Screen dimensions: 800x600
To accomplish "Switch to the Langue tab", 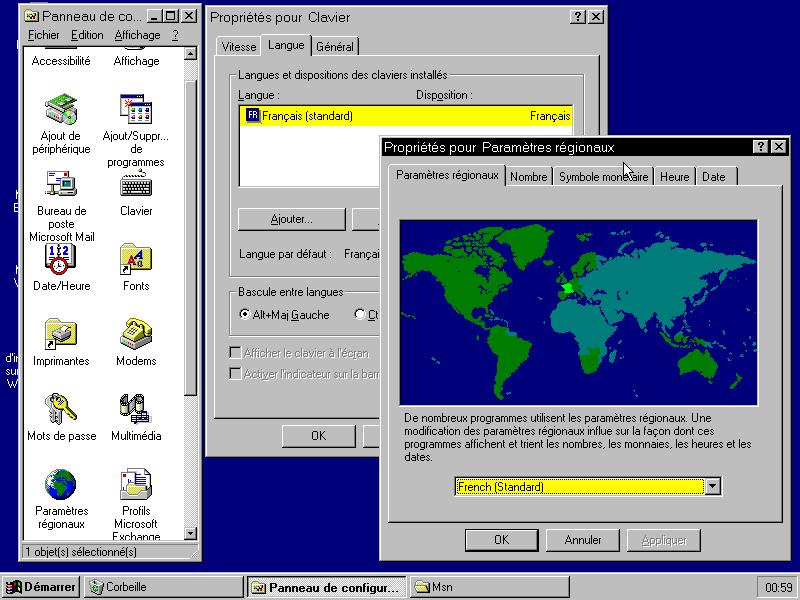I will coord(286,45).
